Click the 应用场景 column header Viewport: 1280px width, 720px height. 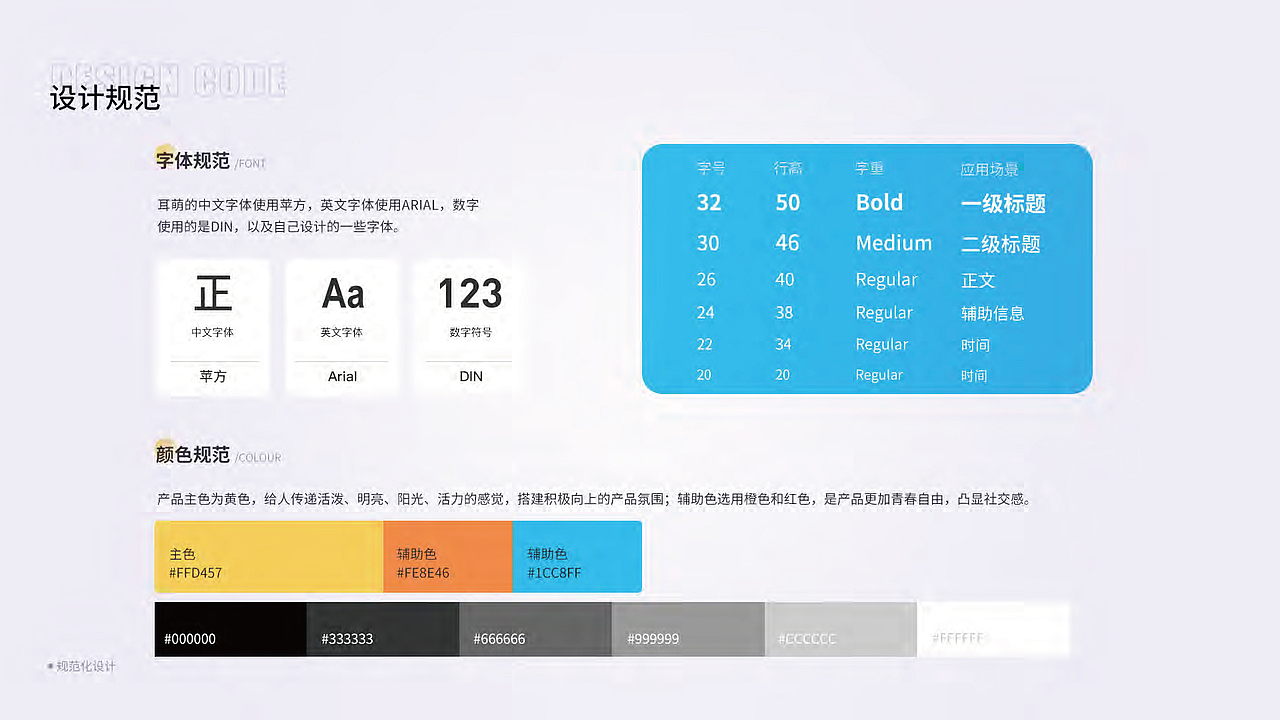click(x=991, y=168)
